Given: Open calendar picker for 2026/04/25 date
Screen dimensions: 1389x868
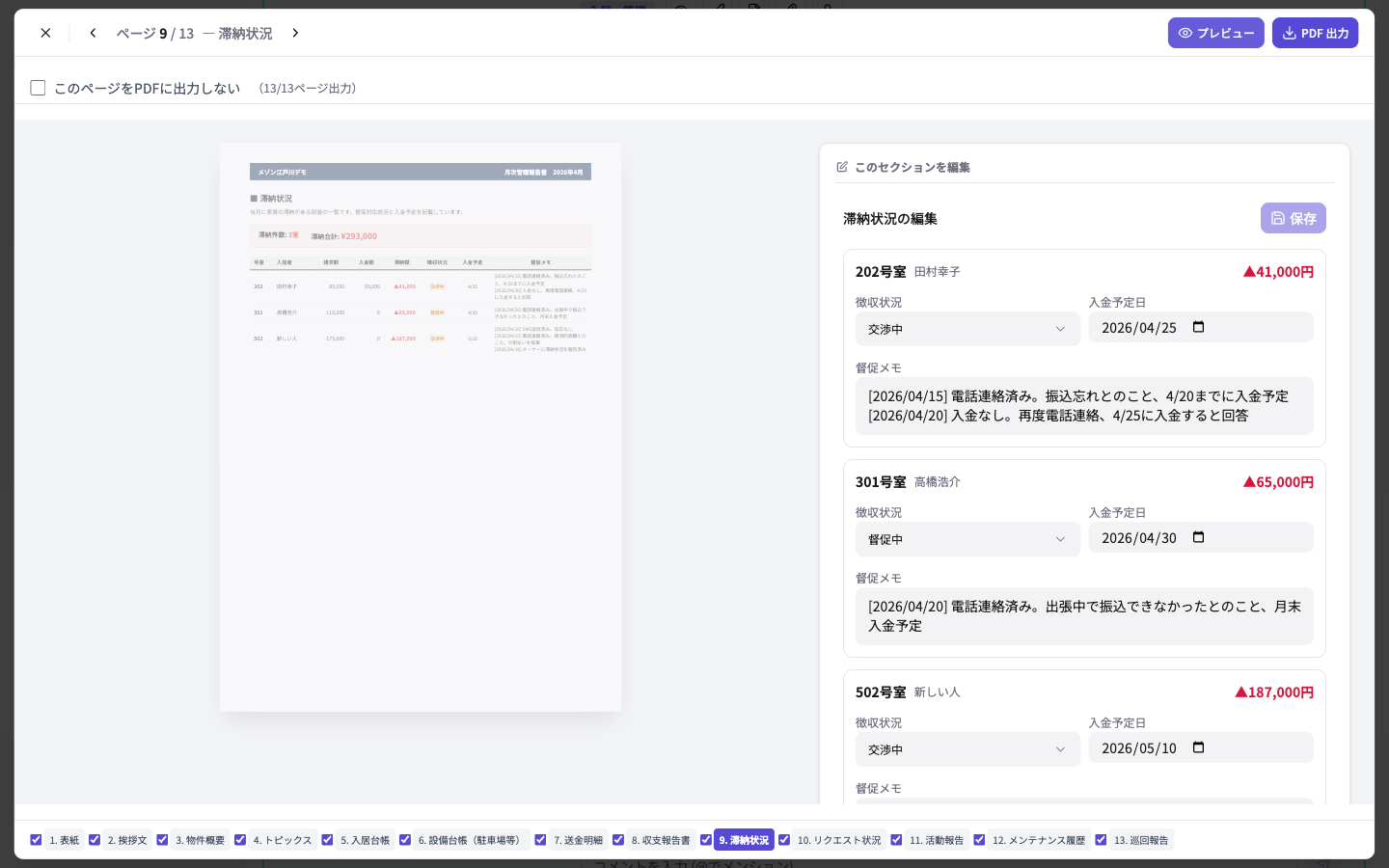Looking at the screenshot, I should (1199, 327).
